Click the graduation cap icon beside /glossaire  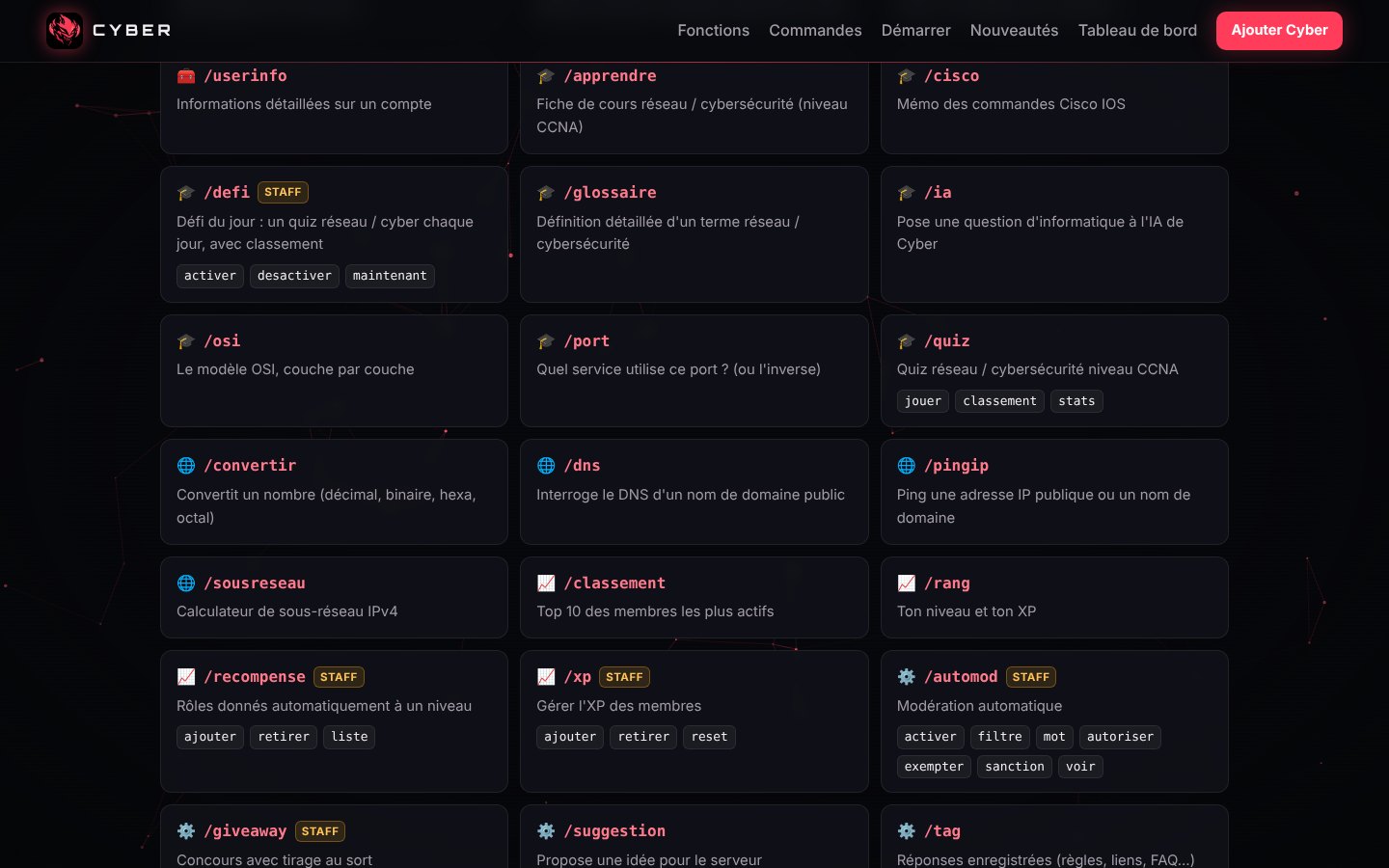pos(546,193)
